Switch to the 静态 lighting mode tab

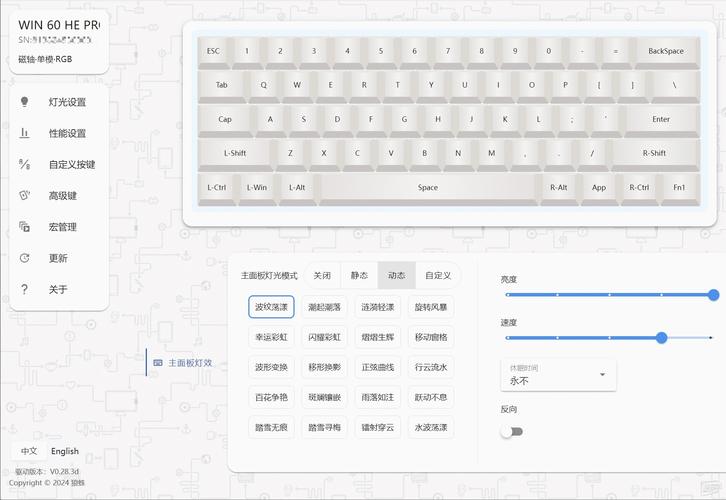click(358, 275)
